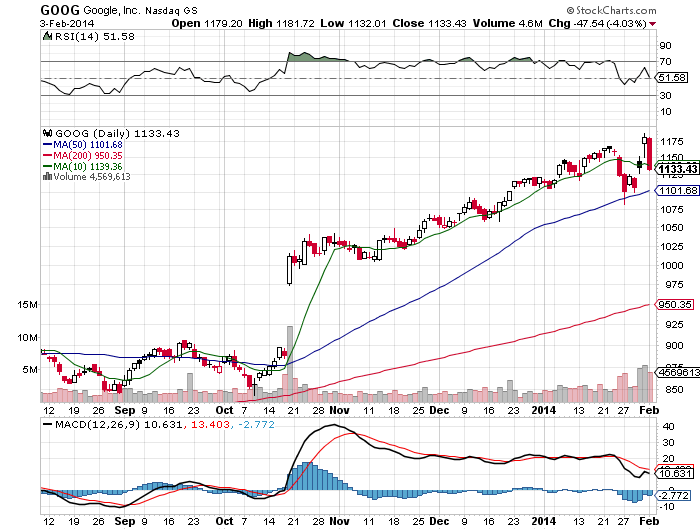Click the MA(200) value label 950.35
This screenshot has width=700, height=530.
[x=674, y=305]
